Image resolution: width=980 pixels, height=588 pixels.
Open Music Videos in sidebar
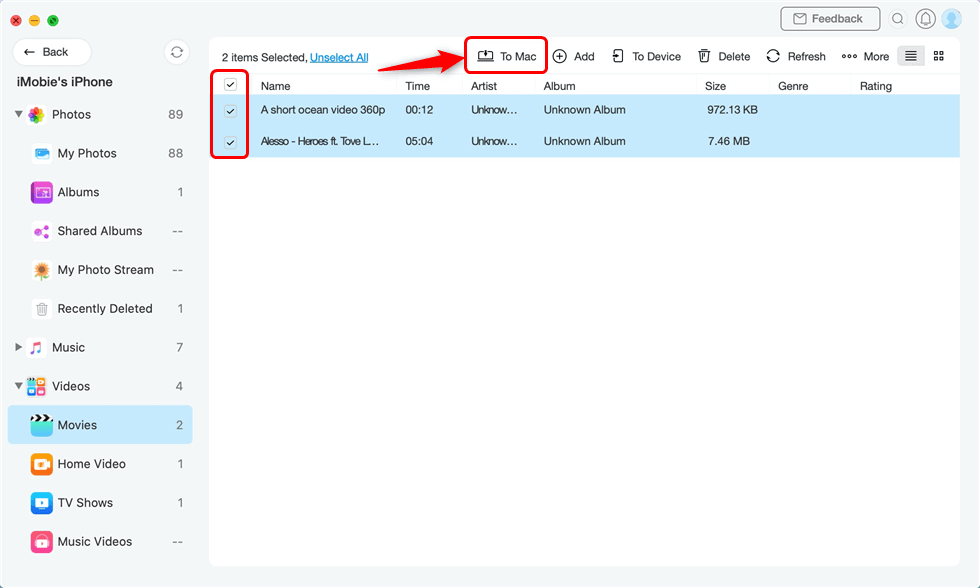100,542
